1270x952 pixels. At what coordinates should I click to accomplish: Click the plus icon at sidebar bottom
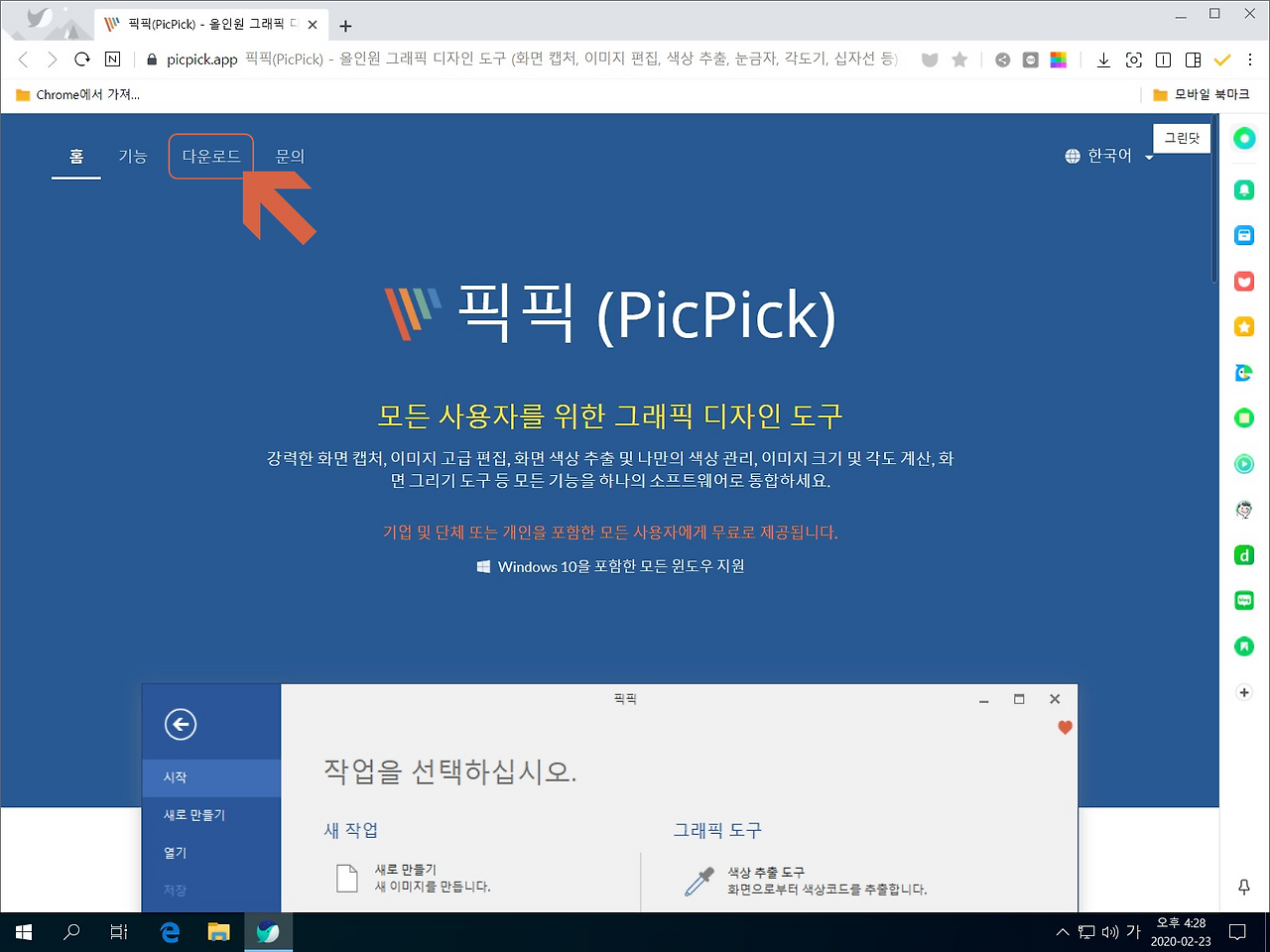click(x=1242, y=692)
